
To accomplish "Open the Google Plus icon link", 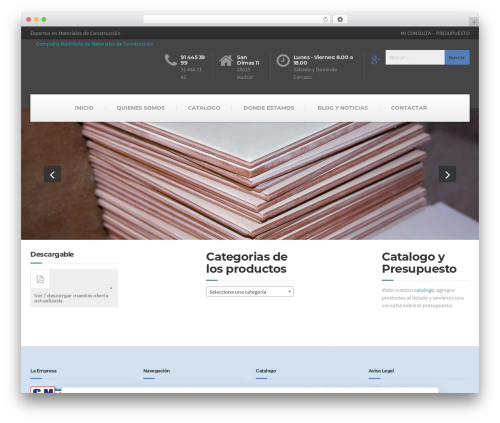I will [375, 60].
